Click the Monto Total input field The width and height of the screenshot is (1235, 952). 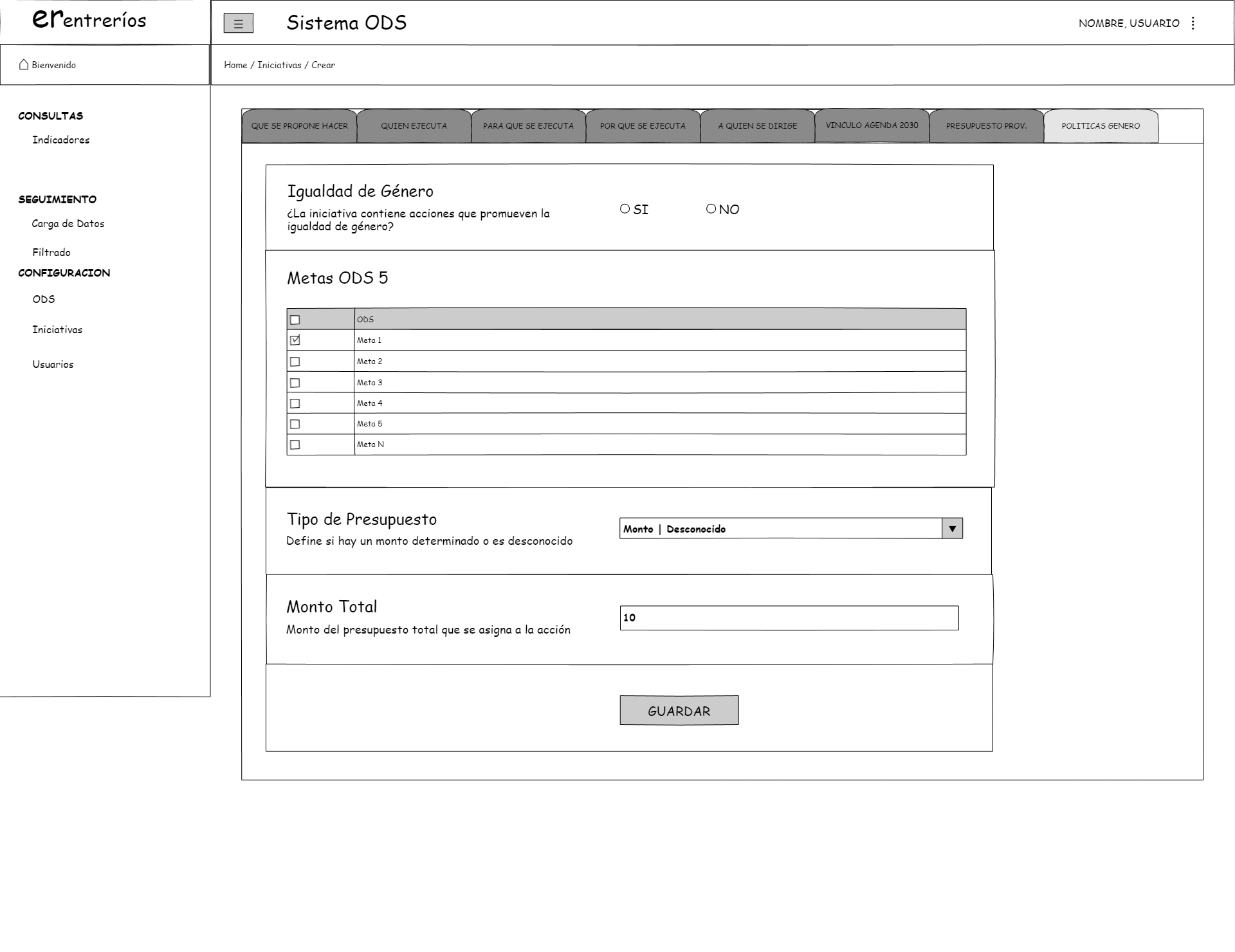(x=789, y=618)
